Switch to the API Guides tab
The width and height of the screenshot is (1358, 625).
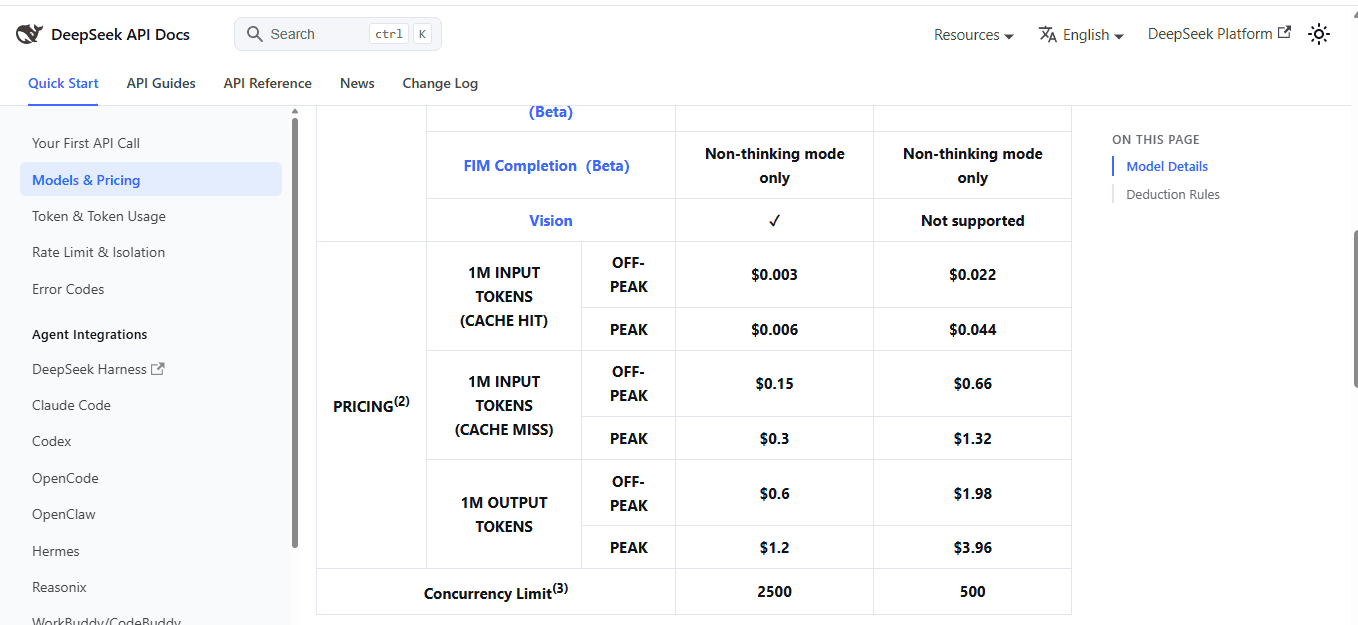161,83
